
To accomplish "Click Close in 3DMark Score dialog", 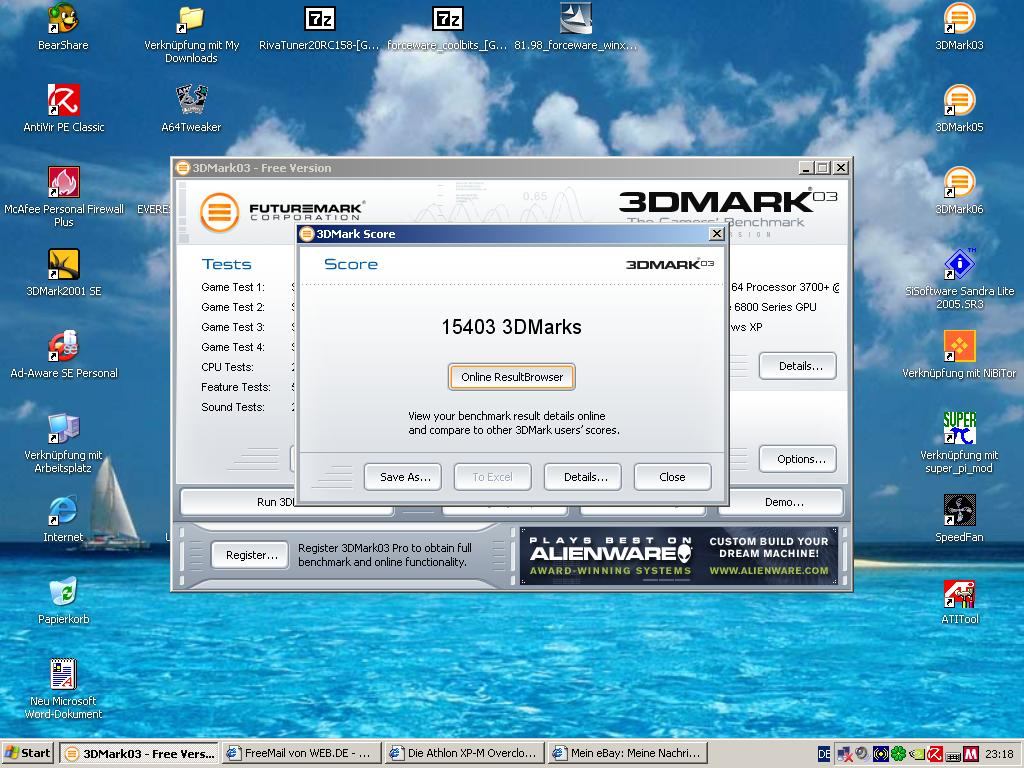I will (x=673, y=477).
